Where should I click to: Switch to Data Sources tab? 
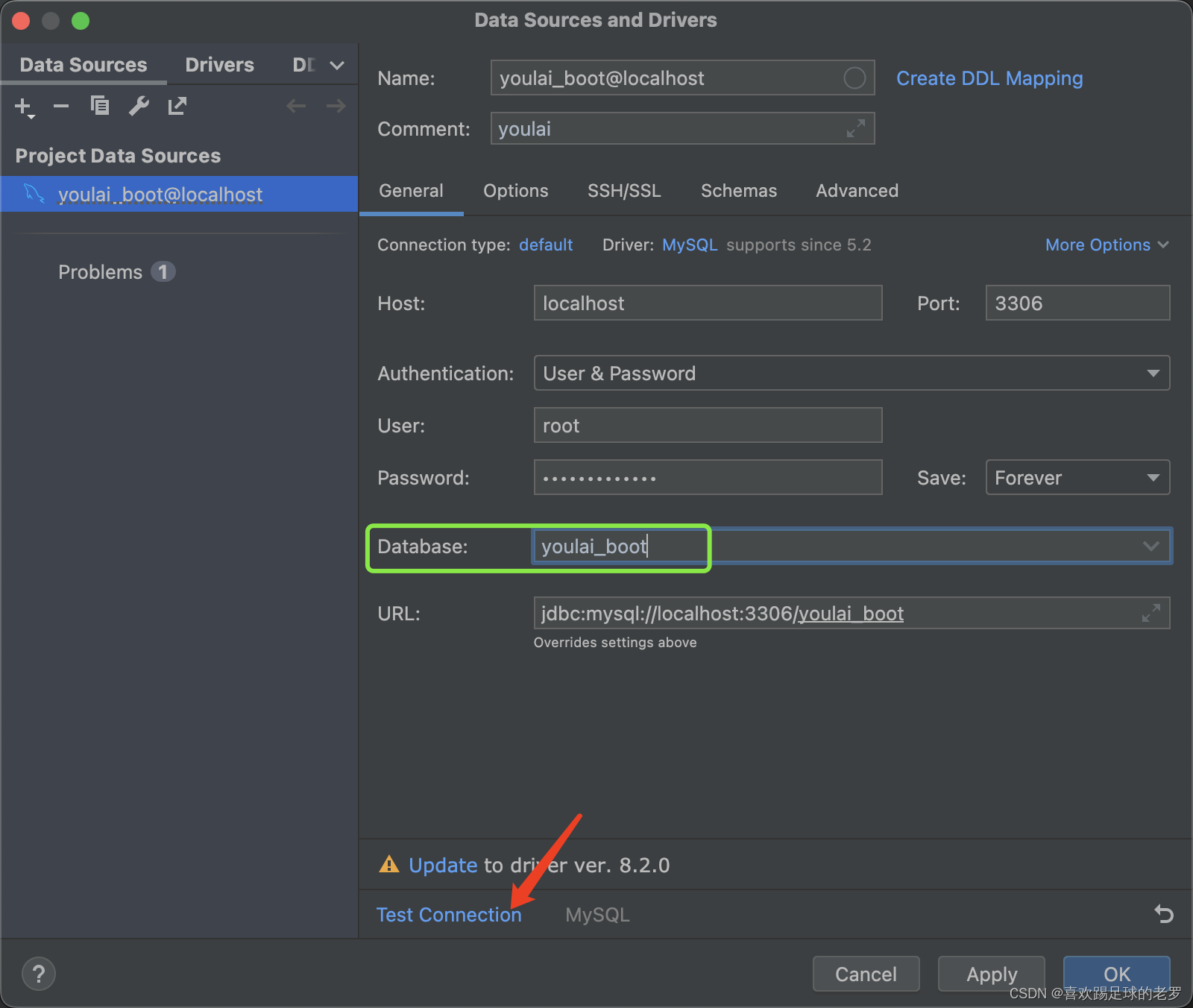[84, 65]
